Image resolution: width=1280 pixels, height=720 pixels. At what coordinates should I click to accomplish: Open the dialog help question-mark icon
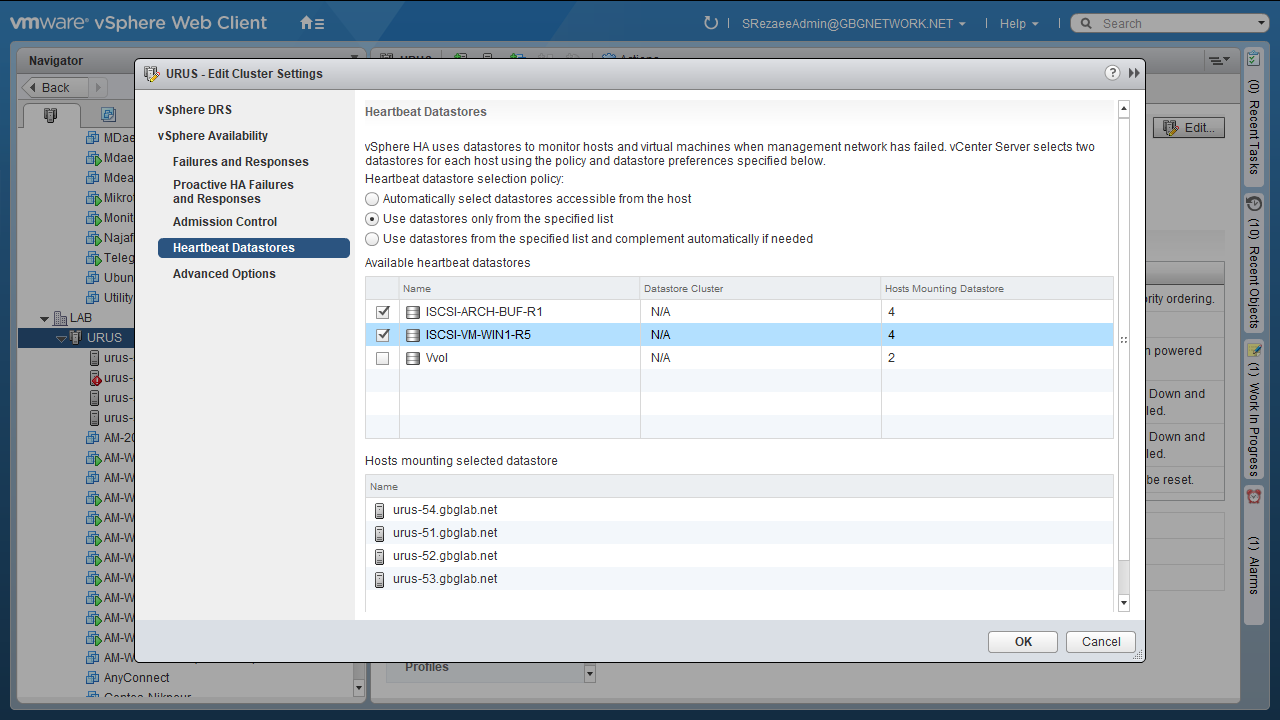coord(1112,73)
